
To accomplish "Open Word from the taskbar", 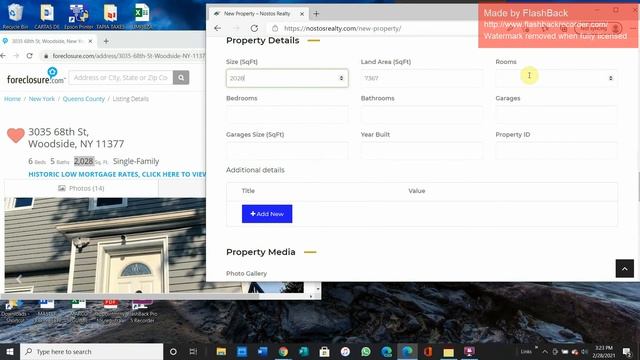I will tap(262, 351).
